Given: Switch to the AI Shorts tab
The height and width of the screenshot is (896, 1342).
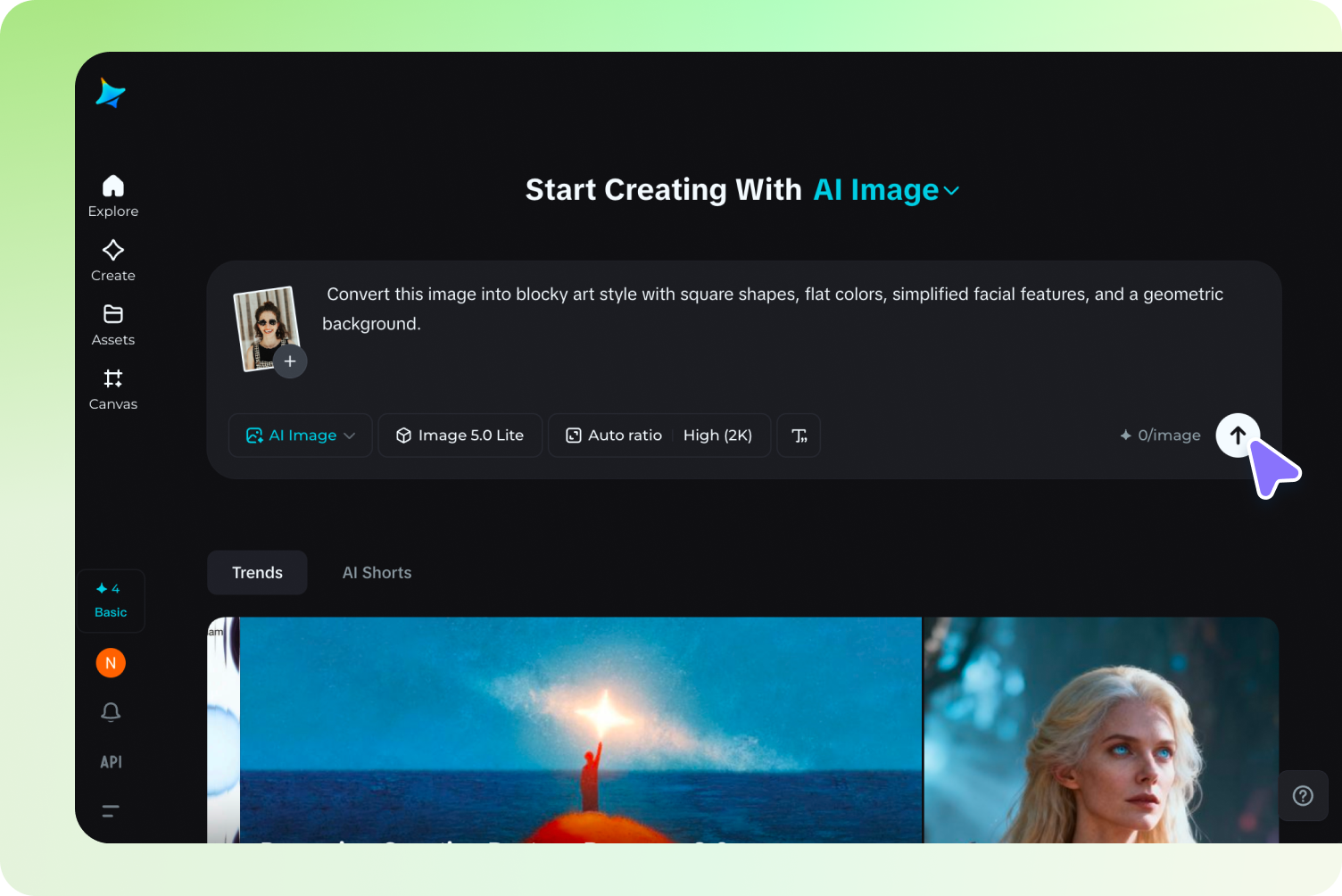Looking at the screenshot, I should click(x=377, y=572).
